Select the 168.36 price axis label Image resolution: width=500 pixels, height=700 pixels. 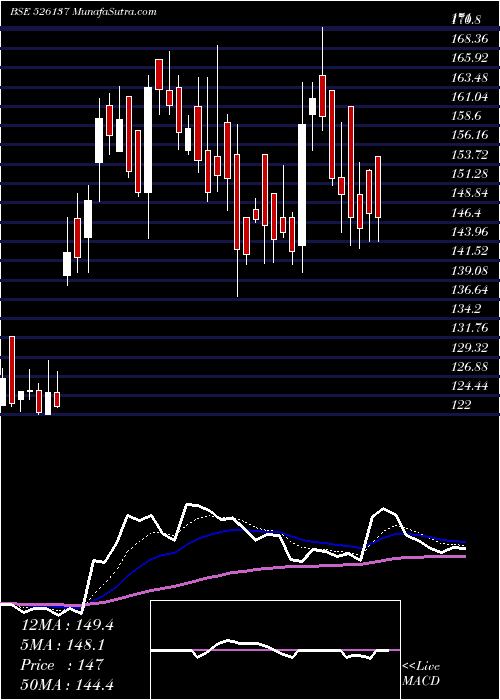(x=469, y=40)
